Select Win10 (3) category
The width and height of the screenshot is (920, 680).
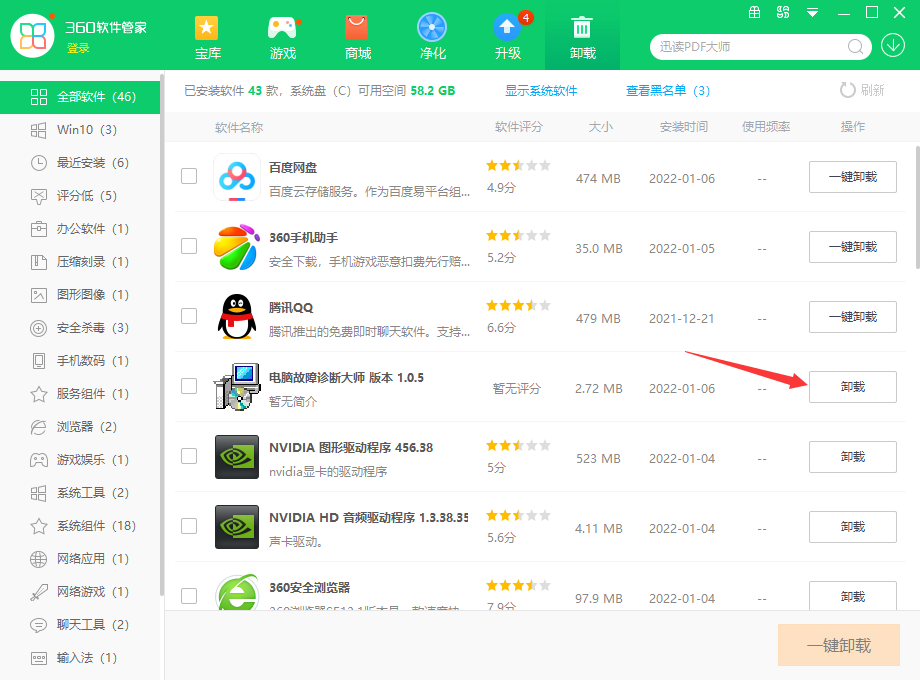coord(80,130)
